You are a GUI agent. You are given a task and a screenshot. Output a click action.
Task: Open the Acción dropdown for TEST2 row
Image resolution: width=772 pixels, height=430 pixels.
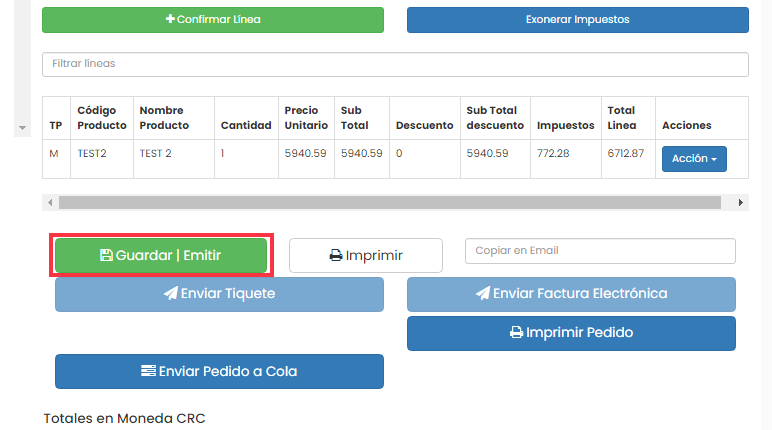pos(694,159)
